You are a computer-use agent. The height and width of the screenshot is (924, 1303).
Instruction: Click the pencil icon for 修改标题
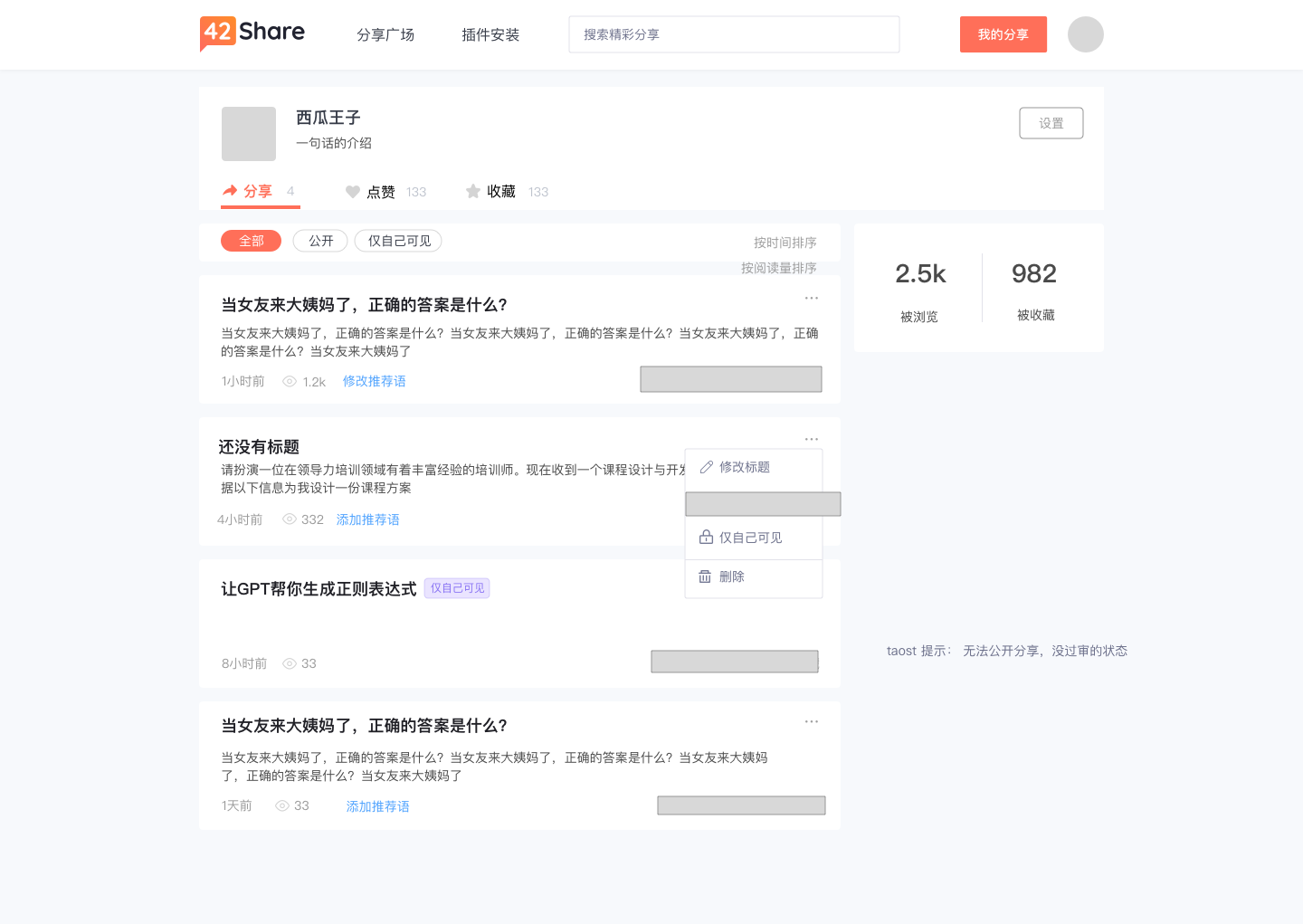click(x=707, y=467)
